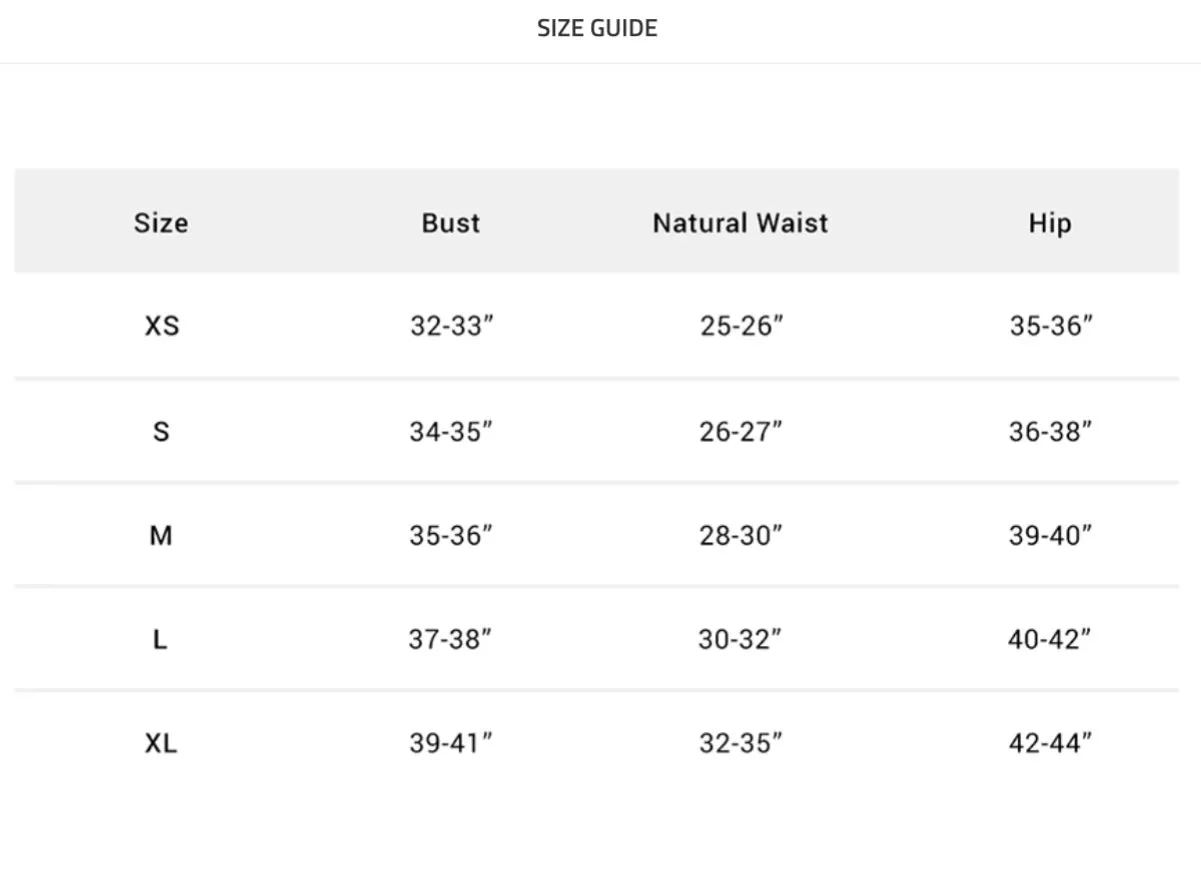Viewport: 1201px width, 889px height.
Task: Select the L size row label
Action: tap(160, 639)
